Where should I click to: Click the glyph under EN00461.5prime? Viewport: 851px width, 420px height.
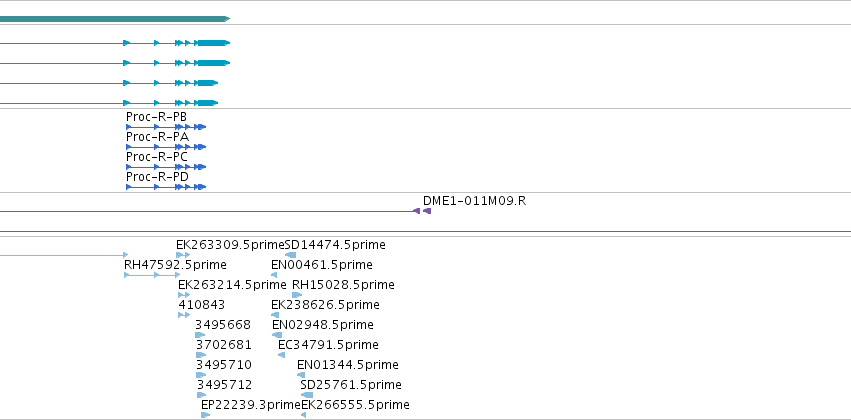274,275
